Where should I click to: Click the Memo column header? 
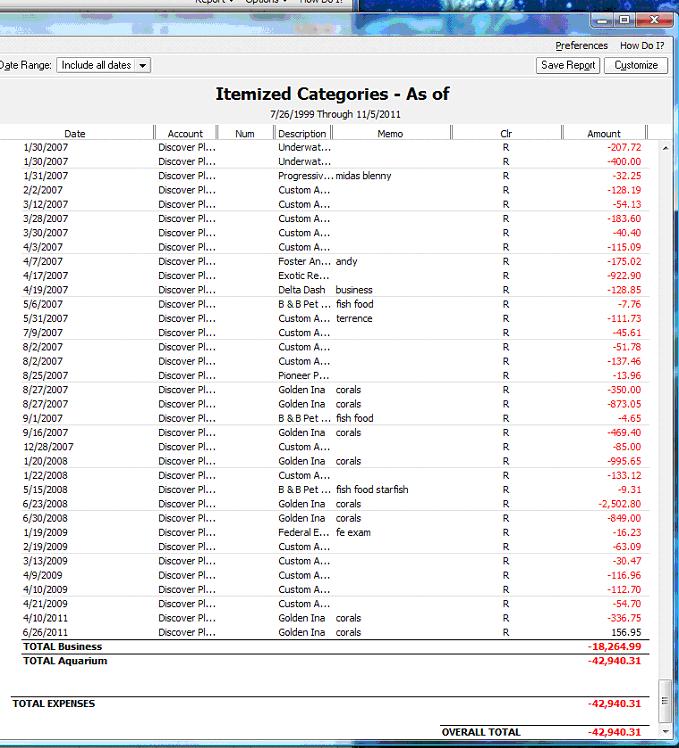pyautogui.click(x=390, y=134)
